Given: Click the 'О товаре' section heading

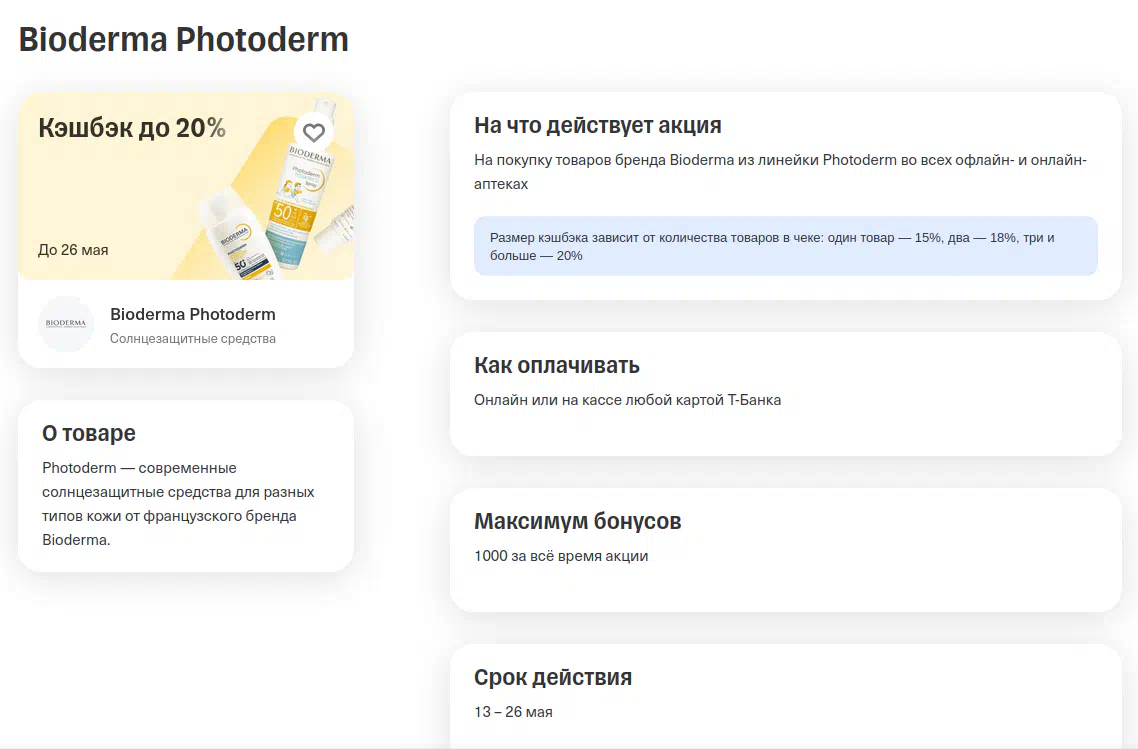Looking at the screenshot, I should (89, 433).
